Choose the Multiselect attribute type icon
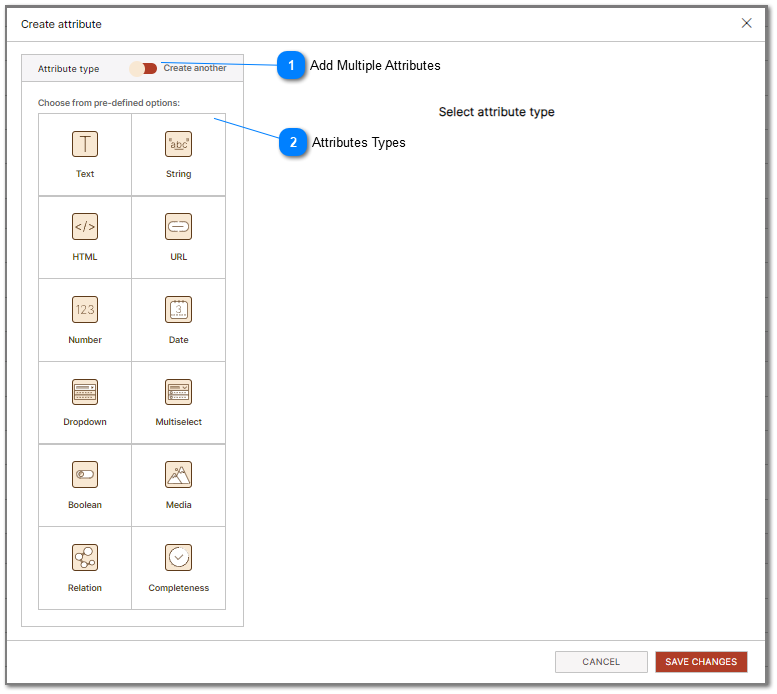777x694 pixels. (178, 392)
